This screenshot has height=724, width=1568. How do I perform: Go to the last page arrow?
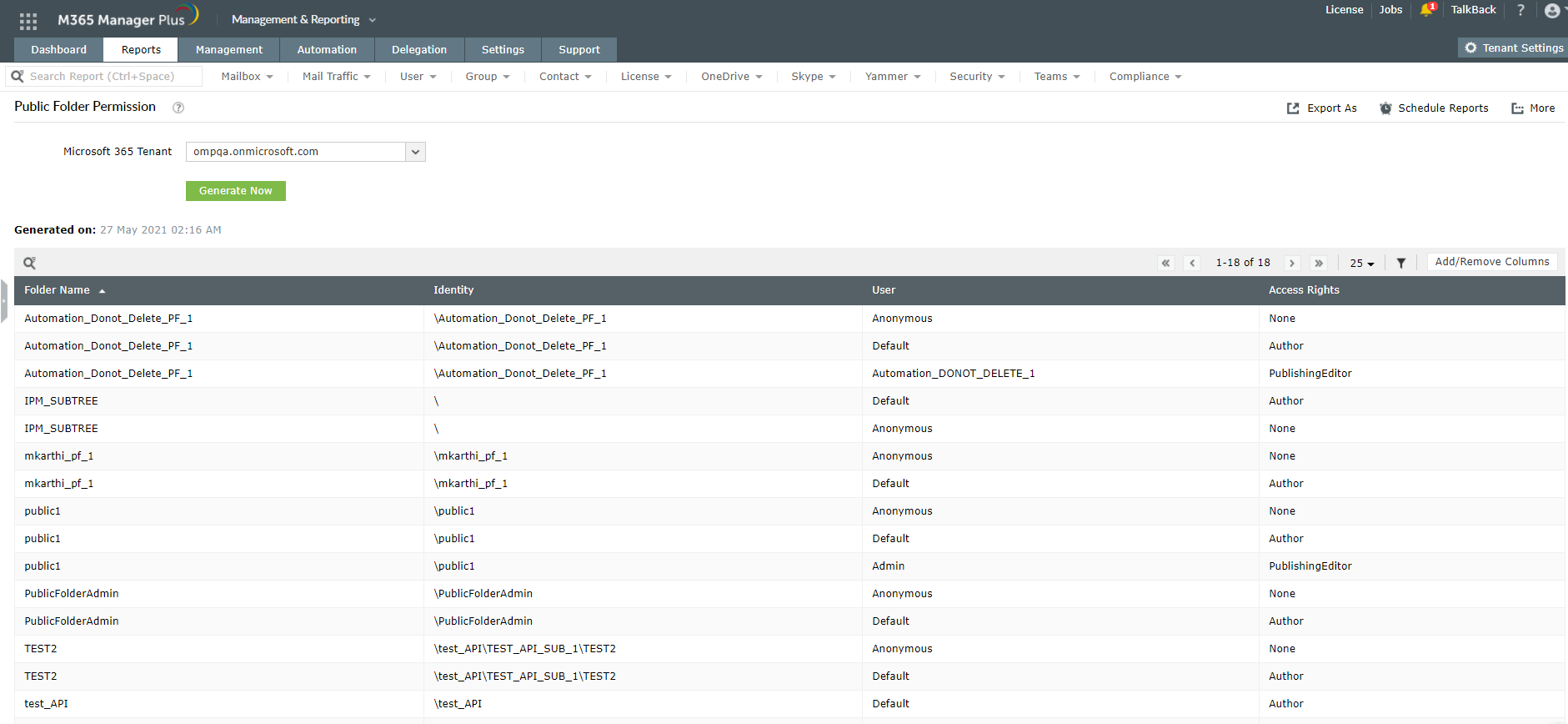coord(1318,263)
